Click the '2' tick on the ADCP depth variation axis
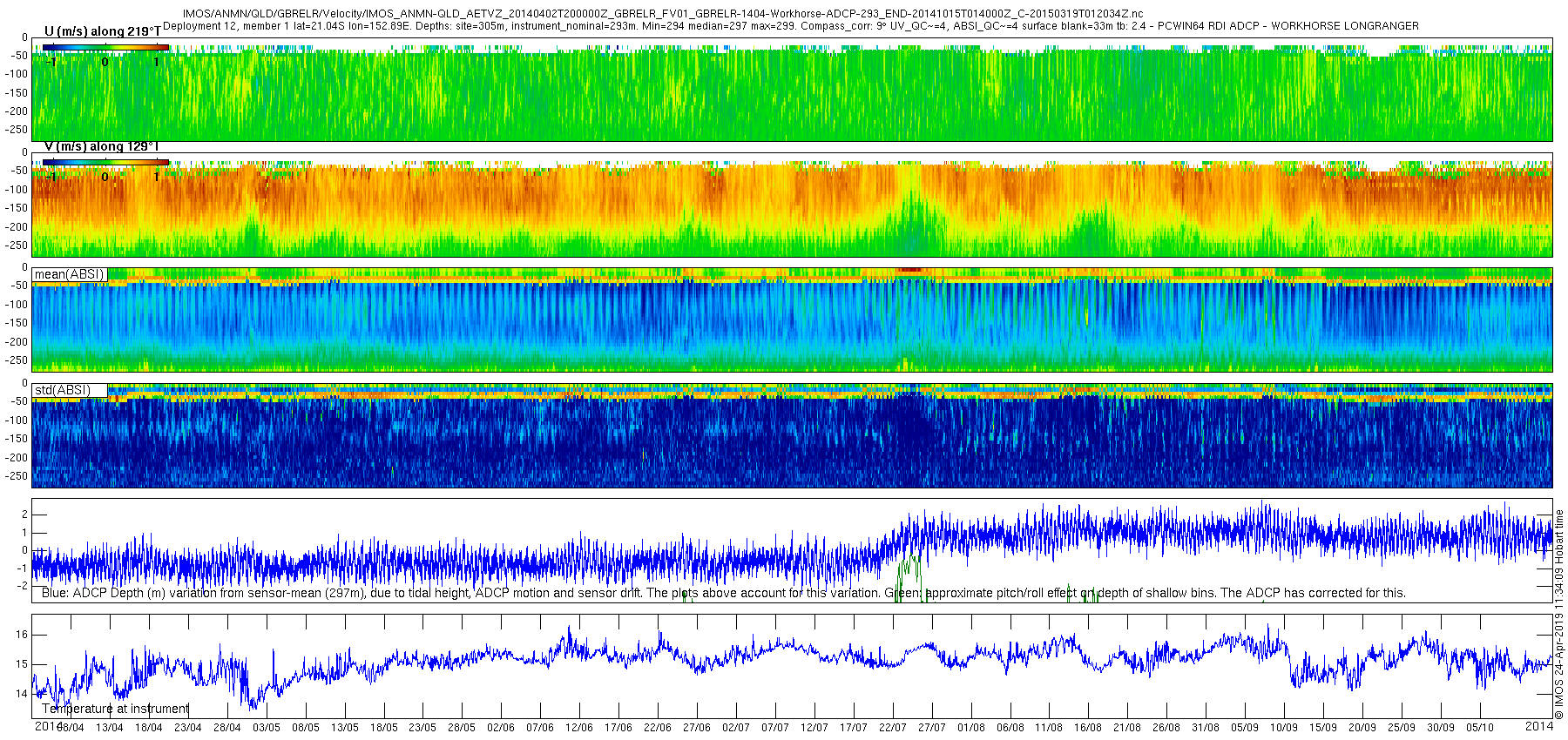Screen dimensions: 1568x740 point(24,515)
